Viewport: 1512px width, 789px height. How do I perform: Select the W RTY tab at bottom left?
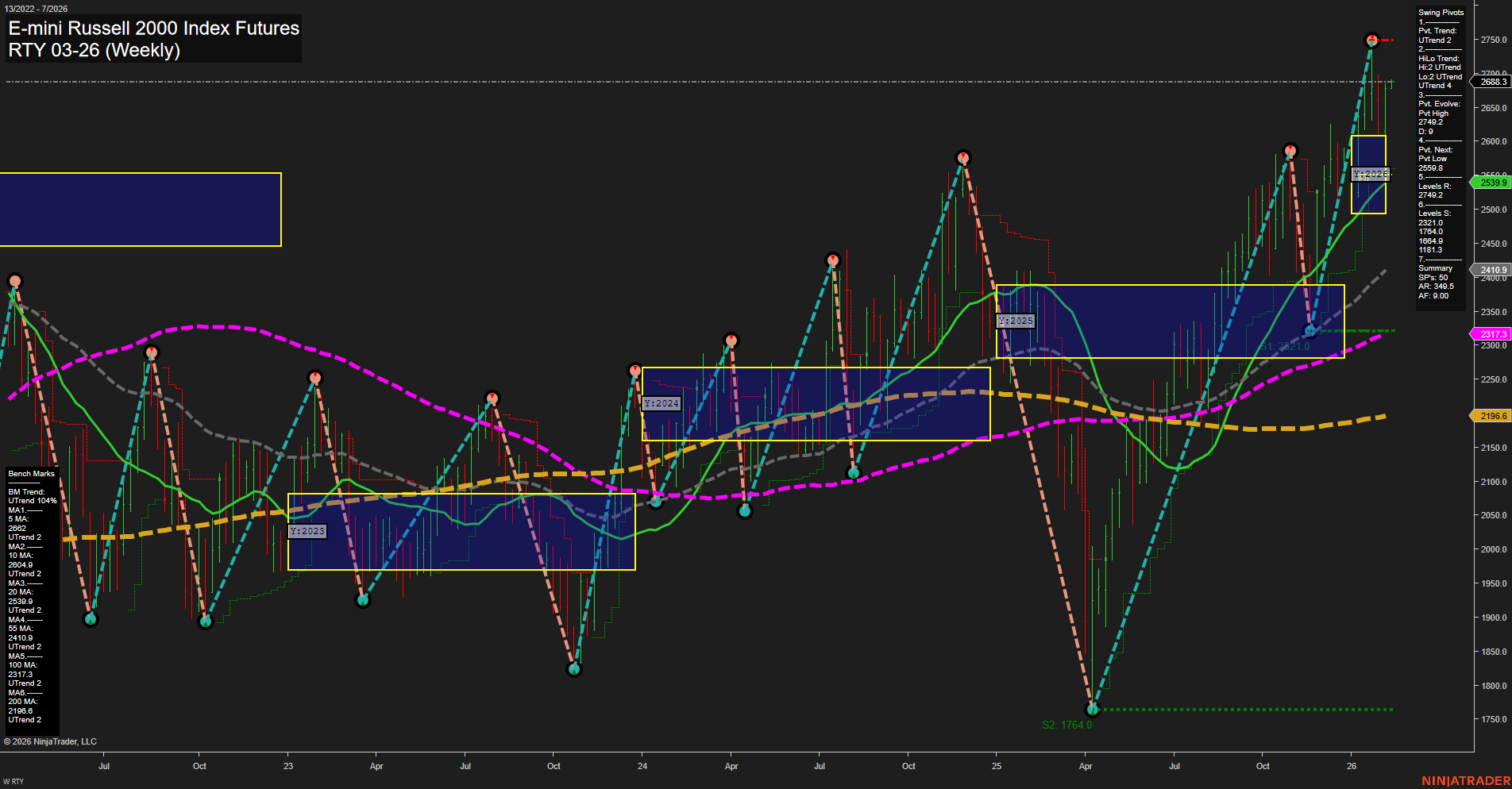coord(14,779)
